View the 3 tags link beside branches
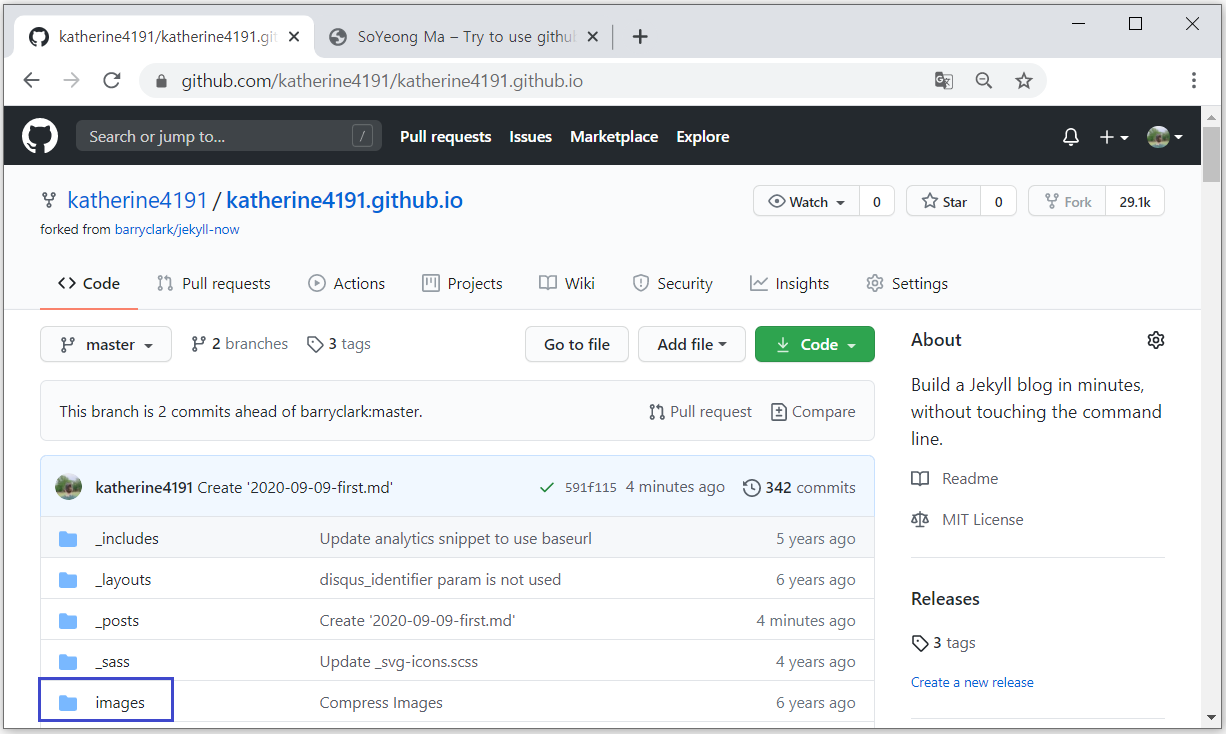The width and height of the screenshot is (1226, 734). (x=339, y=344)
